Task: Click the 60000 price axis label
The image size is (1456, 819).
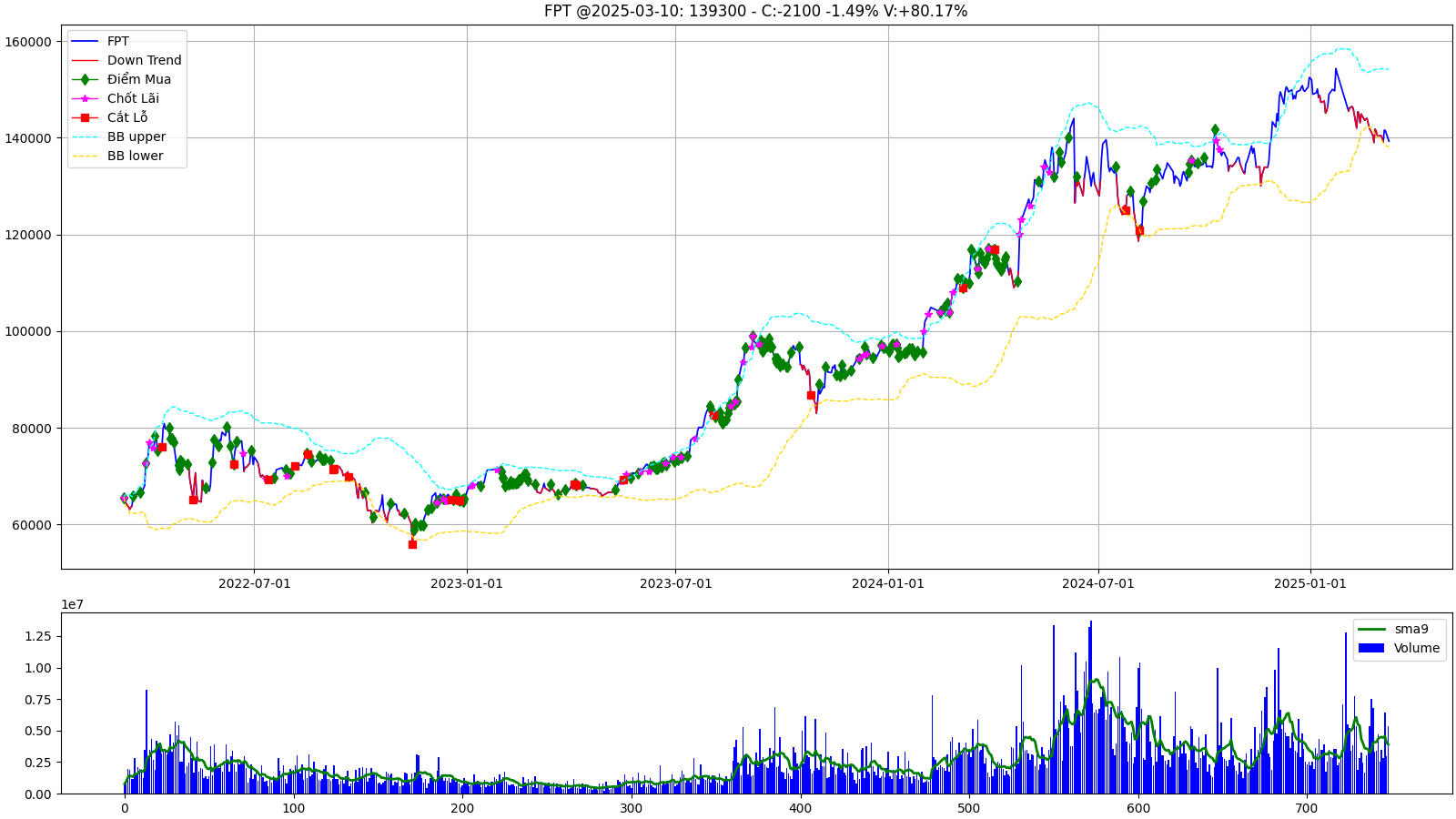Action: [32, 525]
